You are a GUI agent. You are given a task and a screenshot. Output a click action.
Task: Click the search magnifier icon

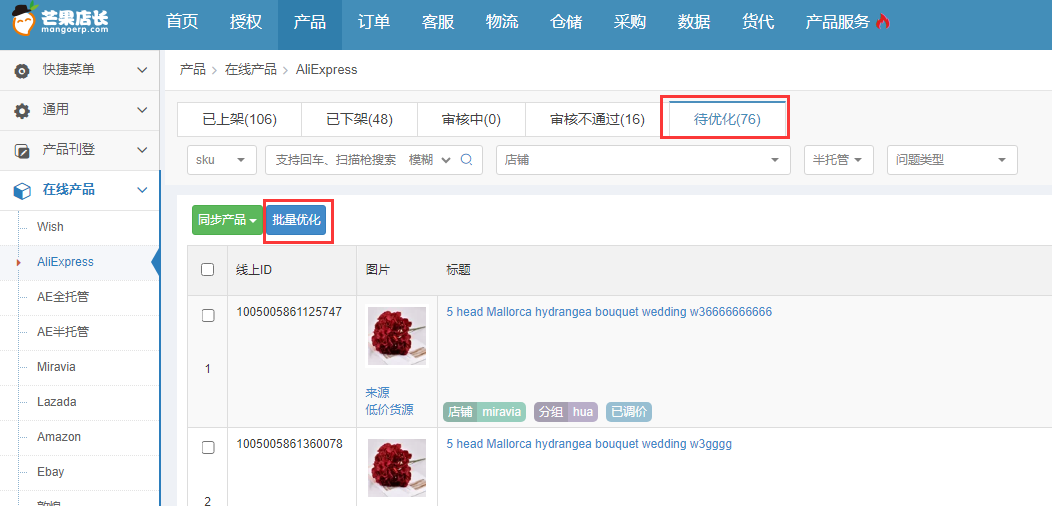467,159
